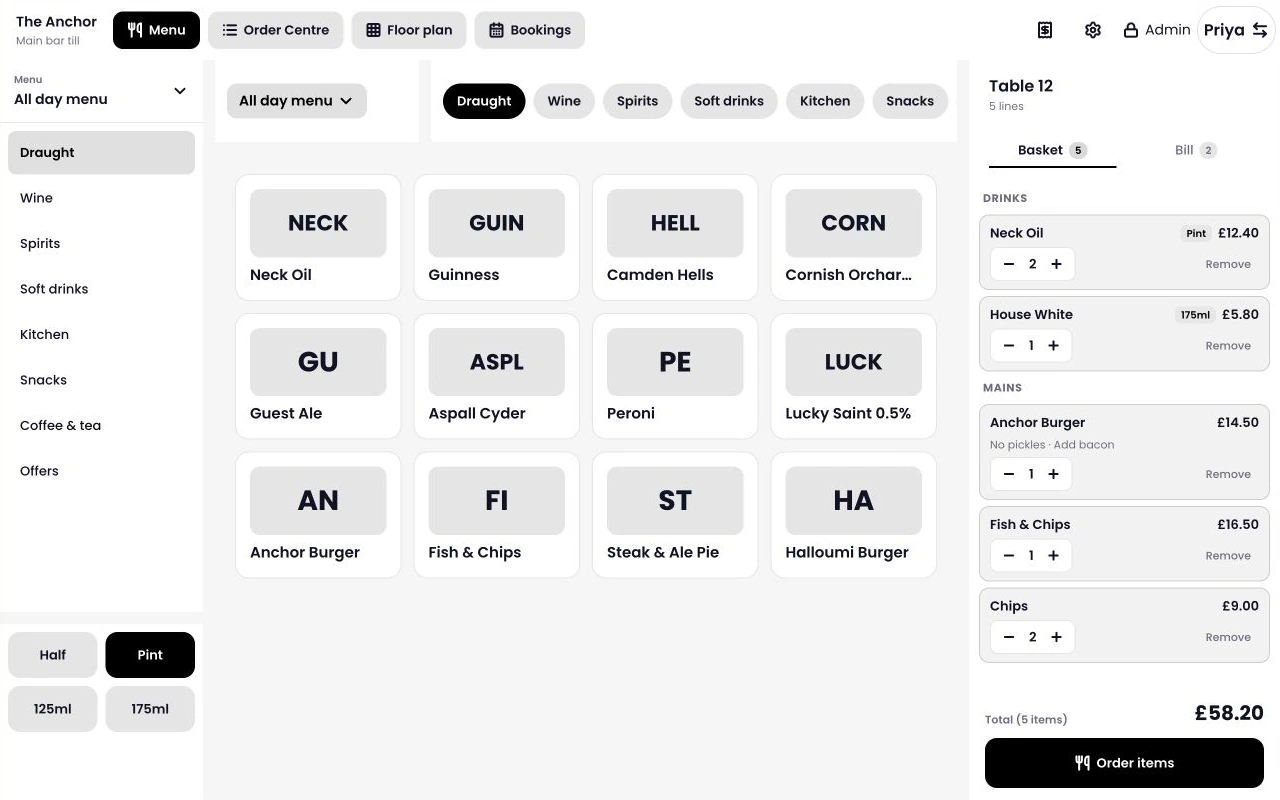This screenshot has height=800, width=1280.
Task: Select Pint serving size
Action: (150, 655)
